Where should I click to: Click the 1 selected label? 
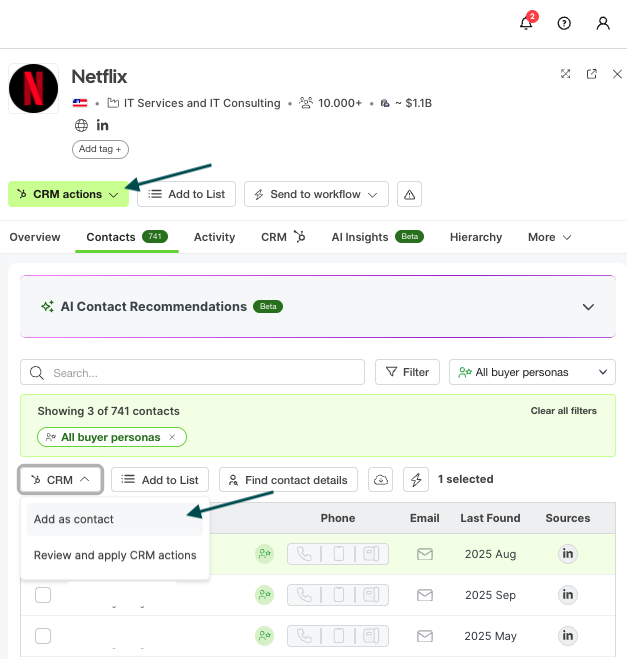point(466,479)
